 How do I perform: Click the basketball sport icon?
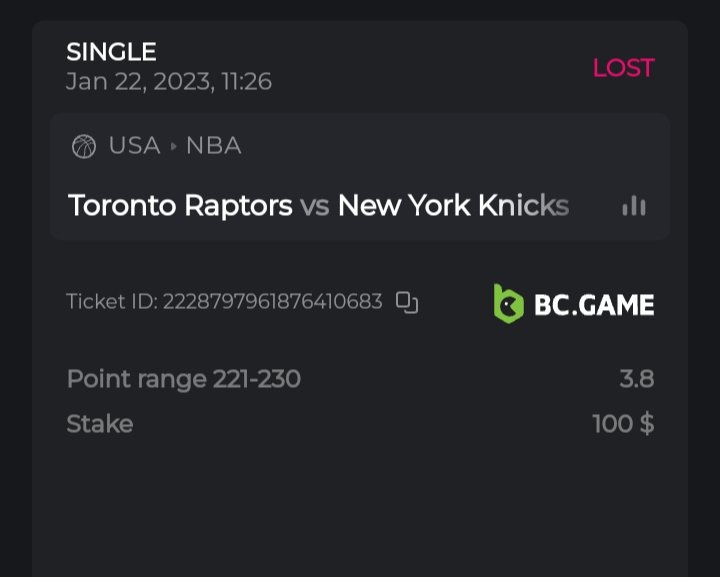[84, 147]
